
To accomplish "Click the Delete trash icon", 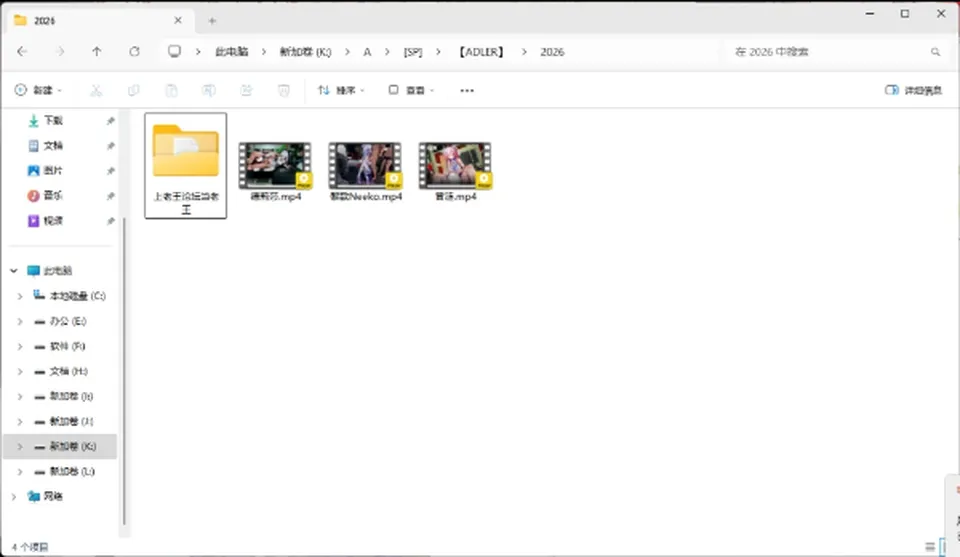I will coord(283,91).
